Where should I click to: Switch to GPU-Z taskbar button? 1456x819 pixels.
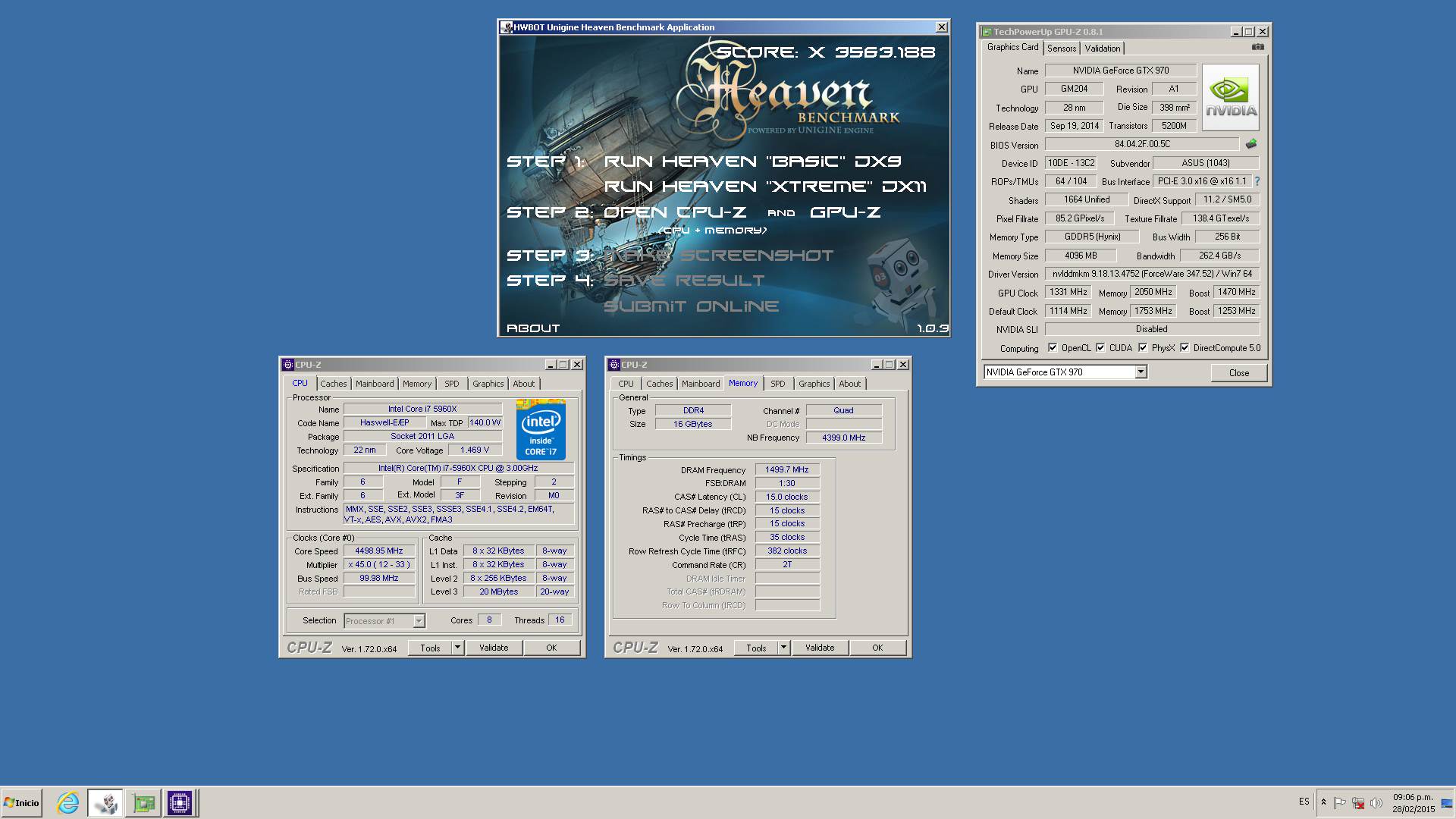click(x=143, y=802)
